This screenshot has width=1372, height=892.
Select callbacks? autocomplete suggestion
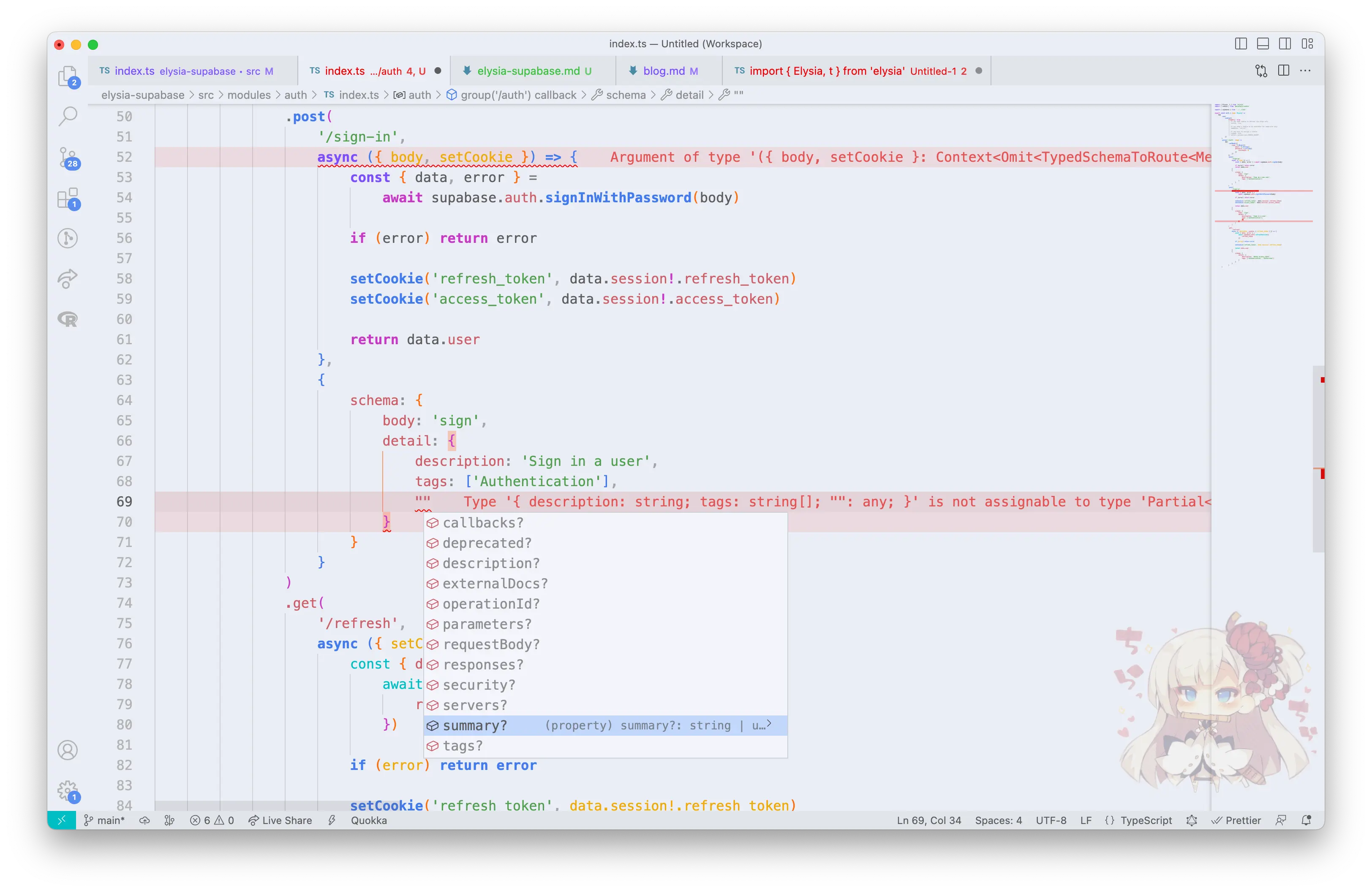(606, 522)
